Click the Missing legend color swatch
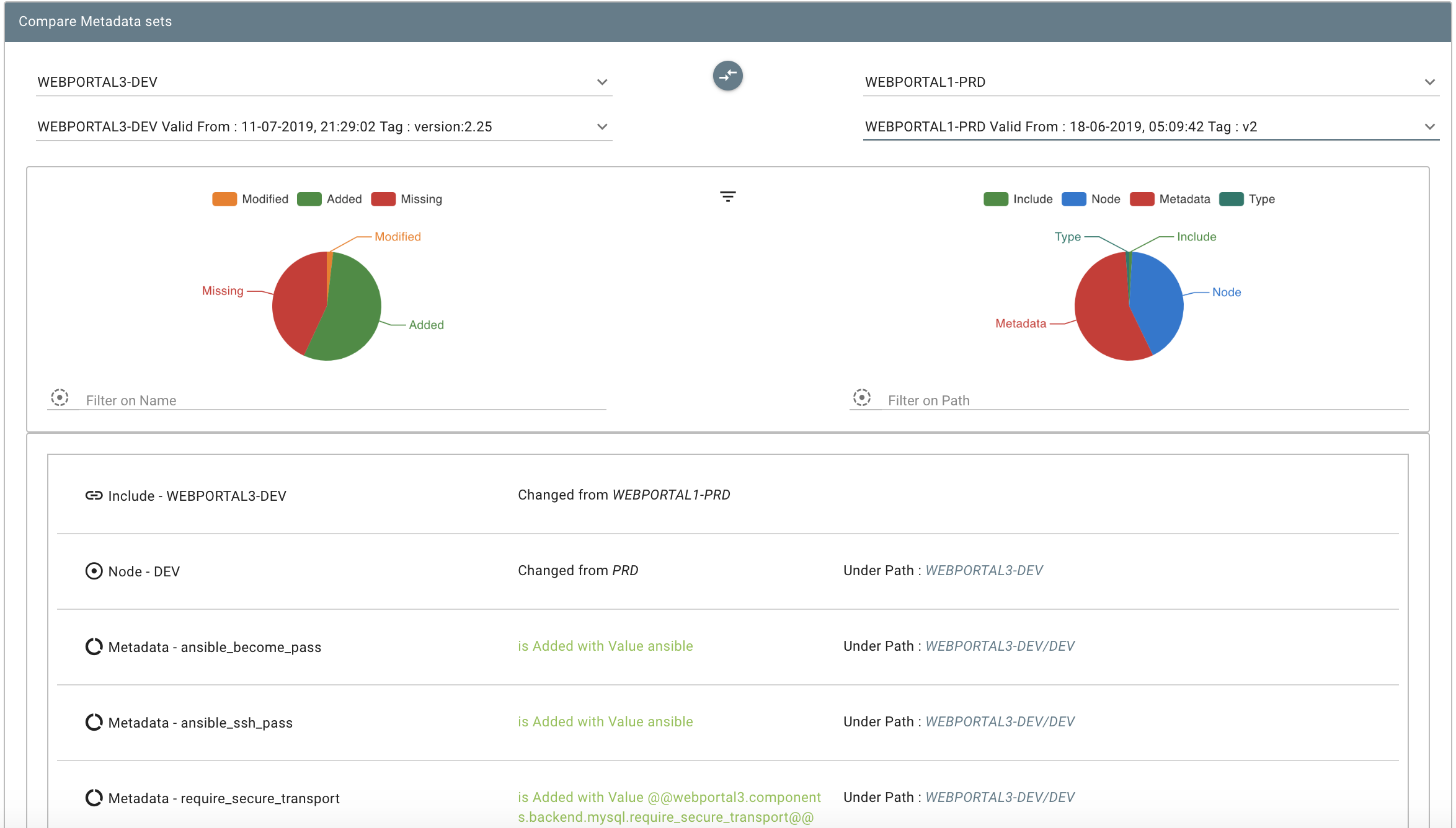This screenshot has width=1456, height=828. point(383,199)
